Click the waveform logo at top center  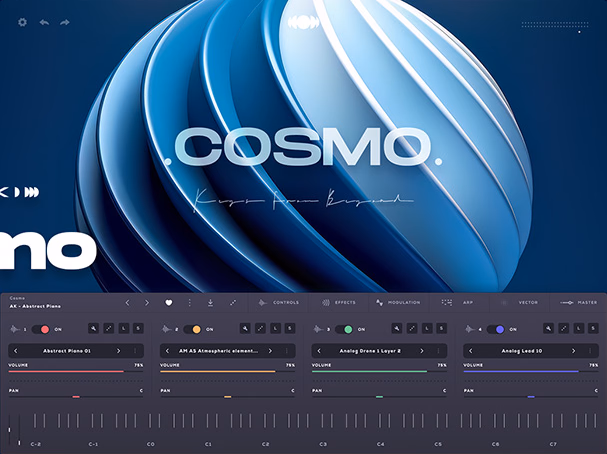point(304,22)
